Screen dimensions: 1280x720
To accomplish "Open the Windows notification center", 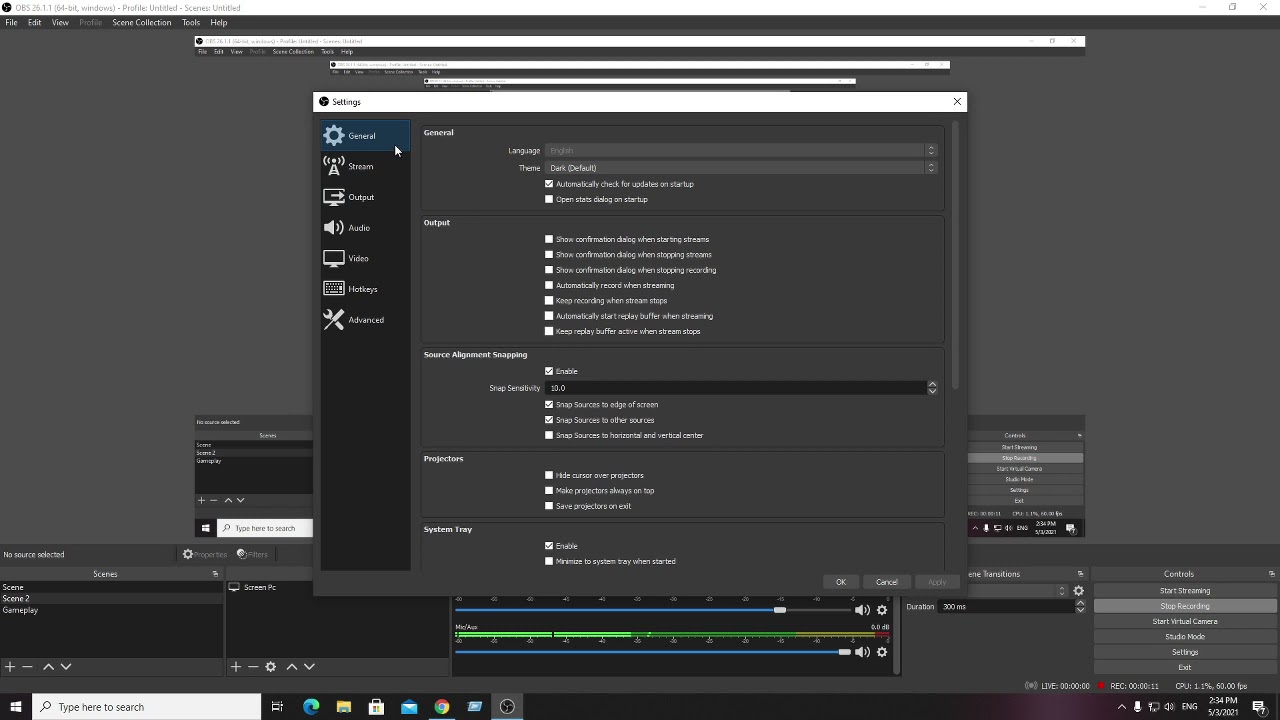I will click(1259, 707).
